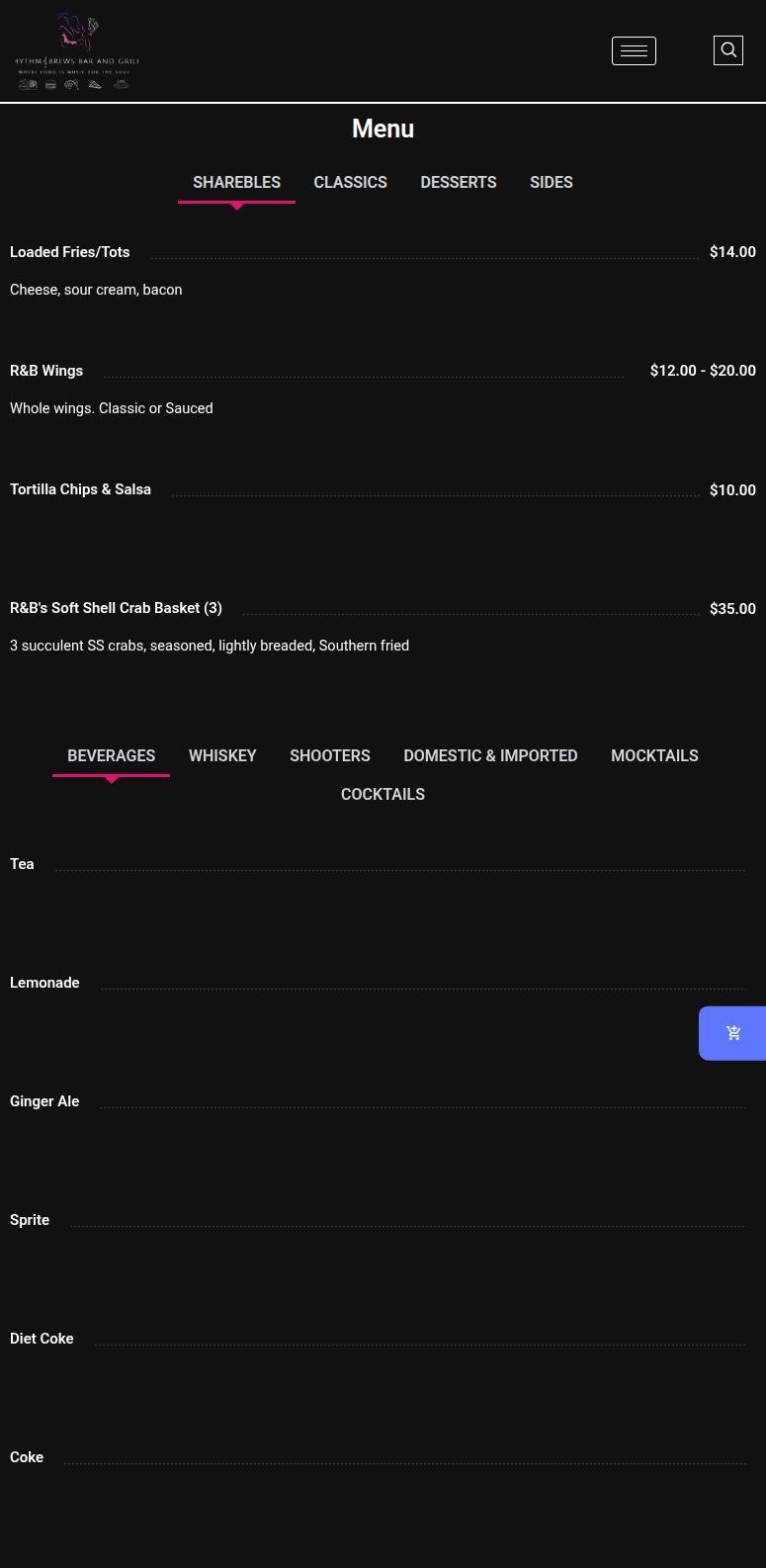Select Domestic & Imported tab

(x=490, y=756)
